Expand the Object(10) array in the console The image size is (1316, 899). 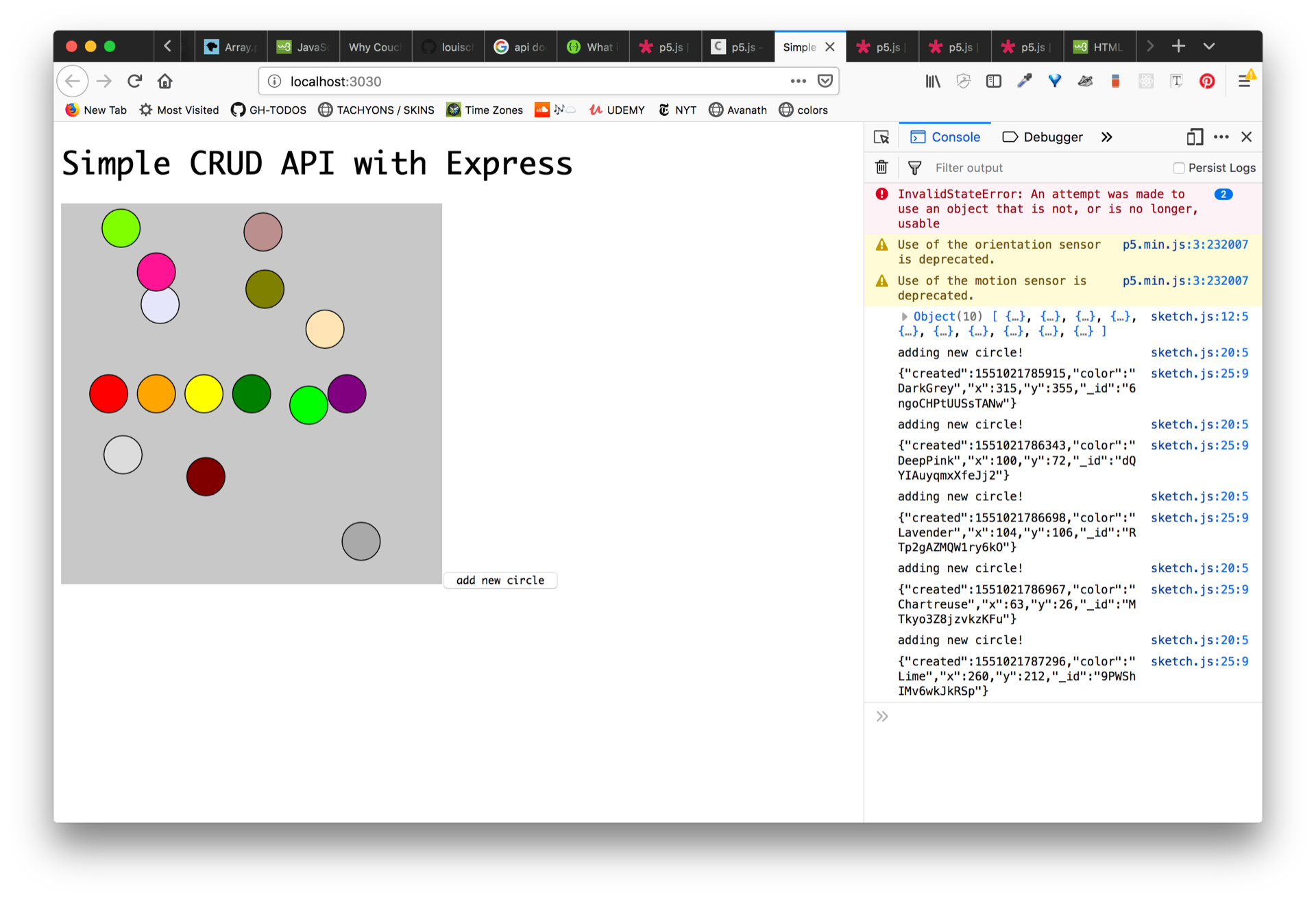click(x=905, y=317)
